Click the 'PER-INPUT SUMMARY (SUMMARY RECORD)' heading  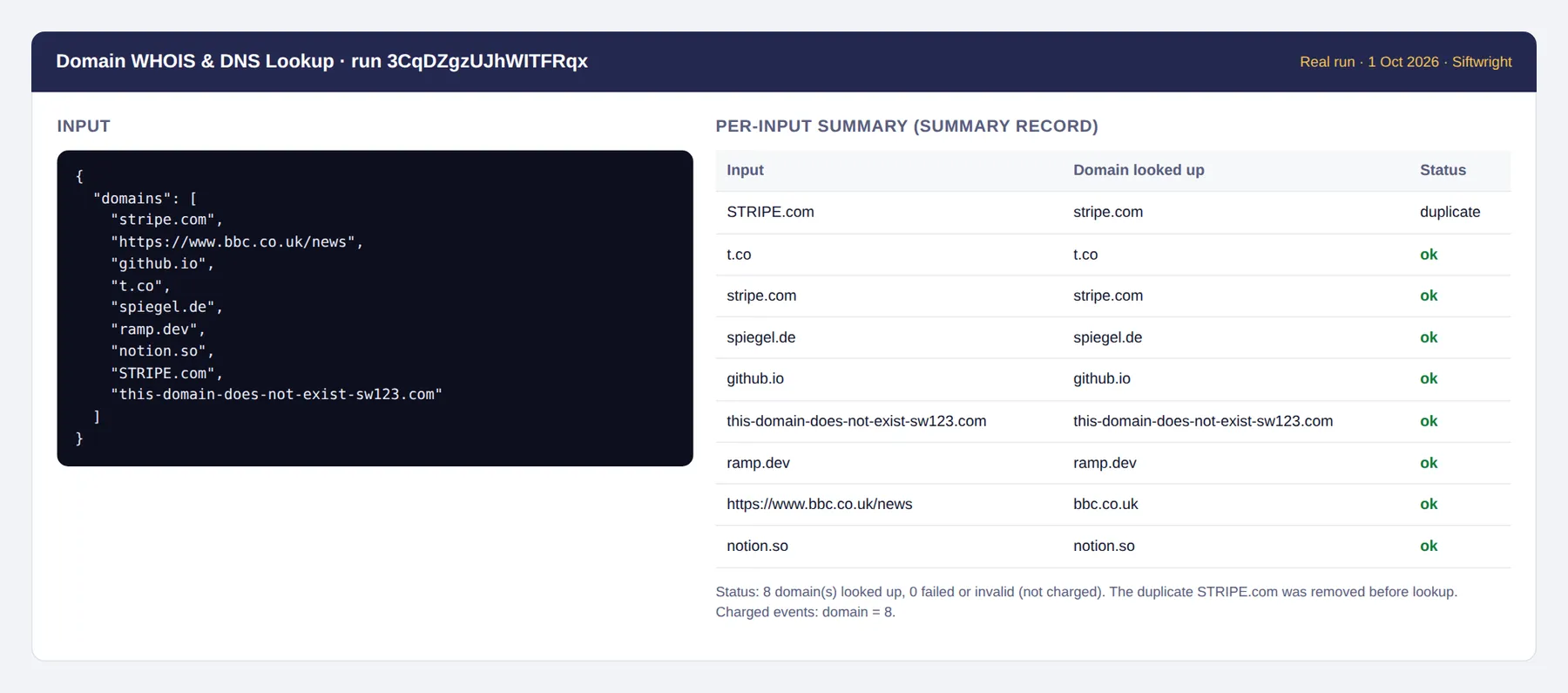click(x=907, y=126)
